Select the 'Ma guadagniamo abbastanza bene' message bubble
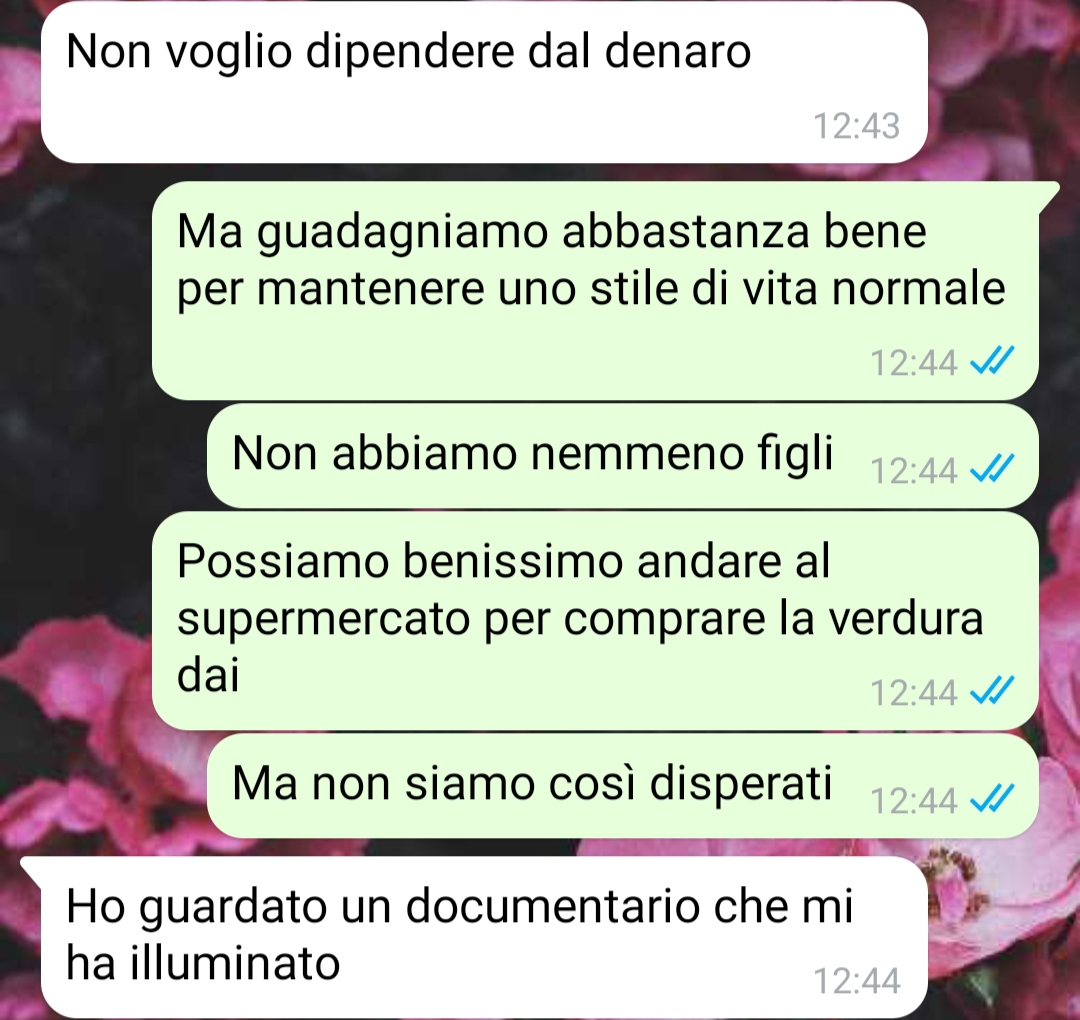The image size is (1080, 1020). [x=595, y=291]
